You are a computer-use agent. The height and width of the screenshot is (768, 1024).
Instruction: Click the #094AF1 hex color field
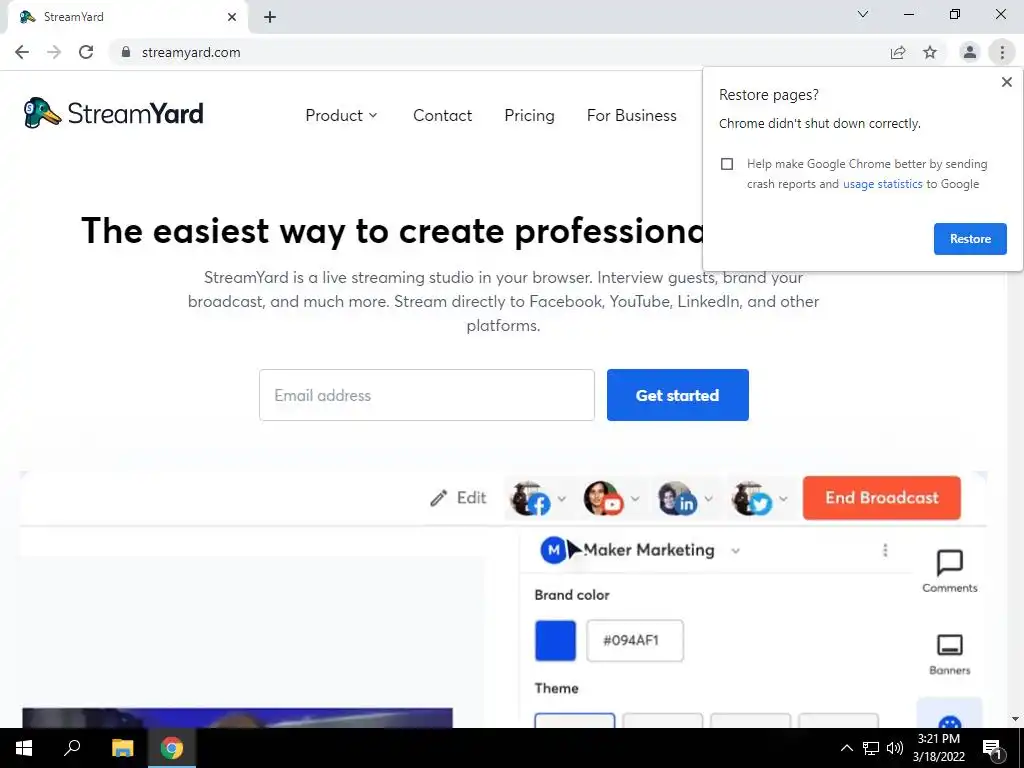635,641
